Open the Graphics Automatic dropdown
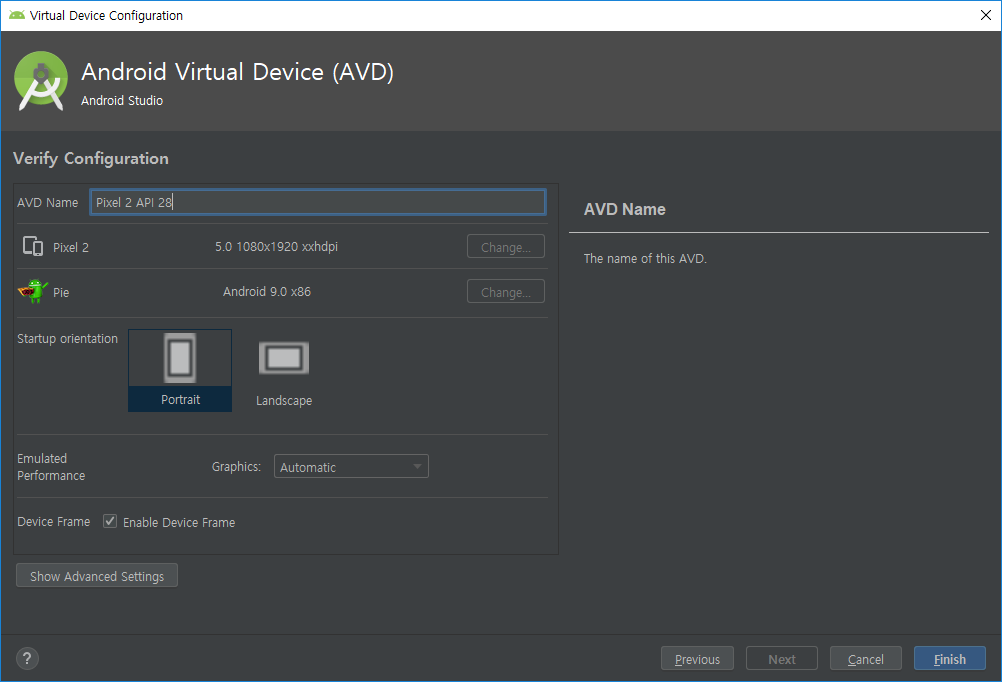The image size is (1002, 682). pyautogui.click(x=351, y=467)
